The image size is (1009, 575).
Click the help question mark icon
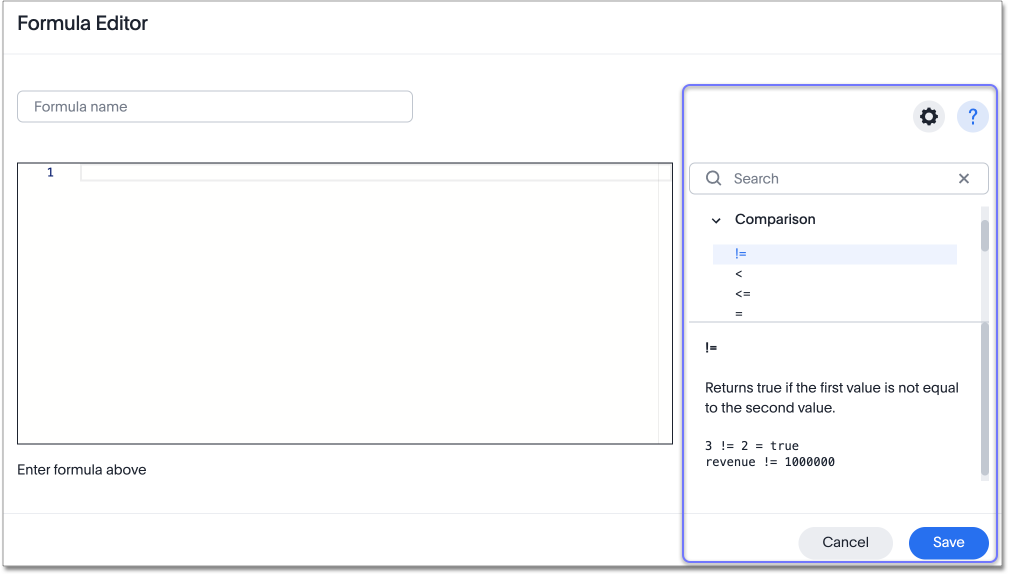point(972,117)
